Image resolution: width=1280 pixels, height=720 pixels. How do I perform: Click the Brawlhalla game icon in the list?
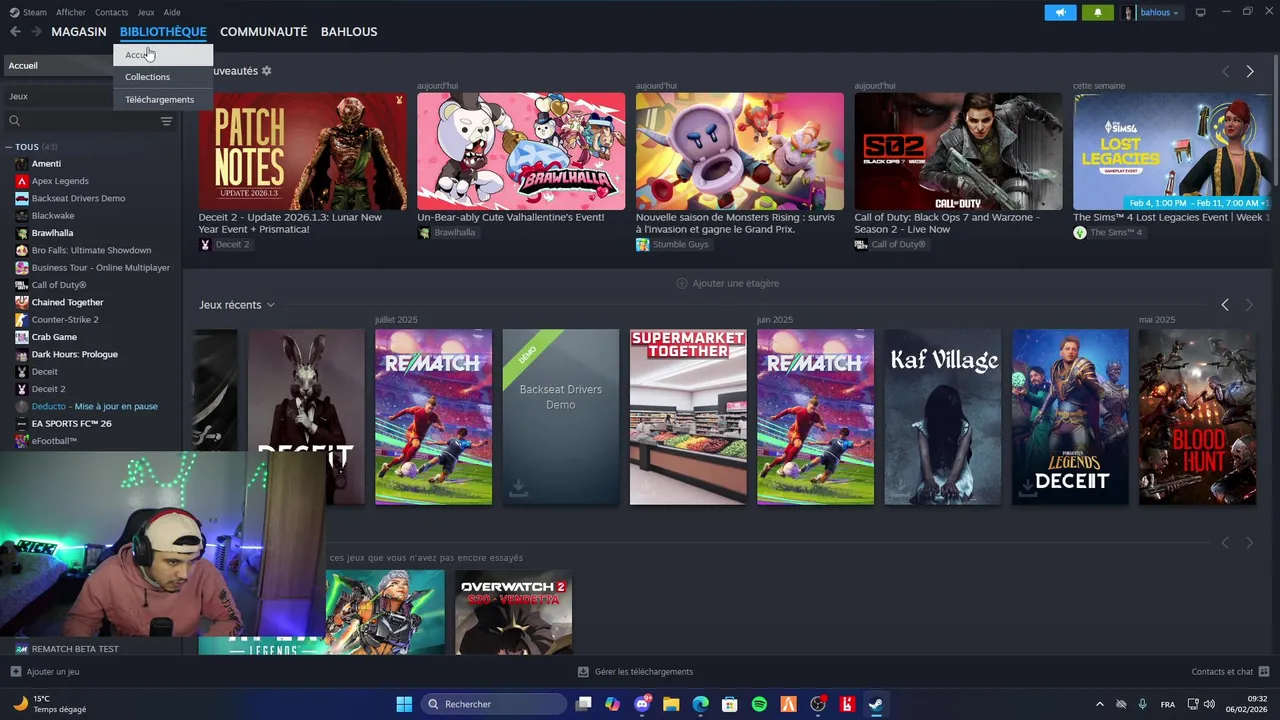(x=22, y=233)
